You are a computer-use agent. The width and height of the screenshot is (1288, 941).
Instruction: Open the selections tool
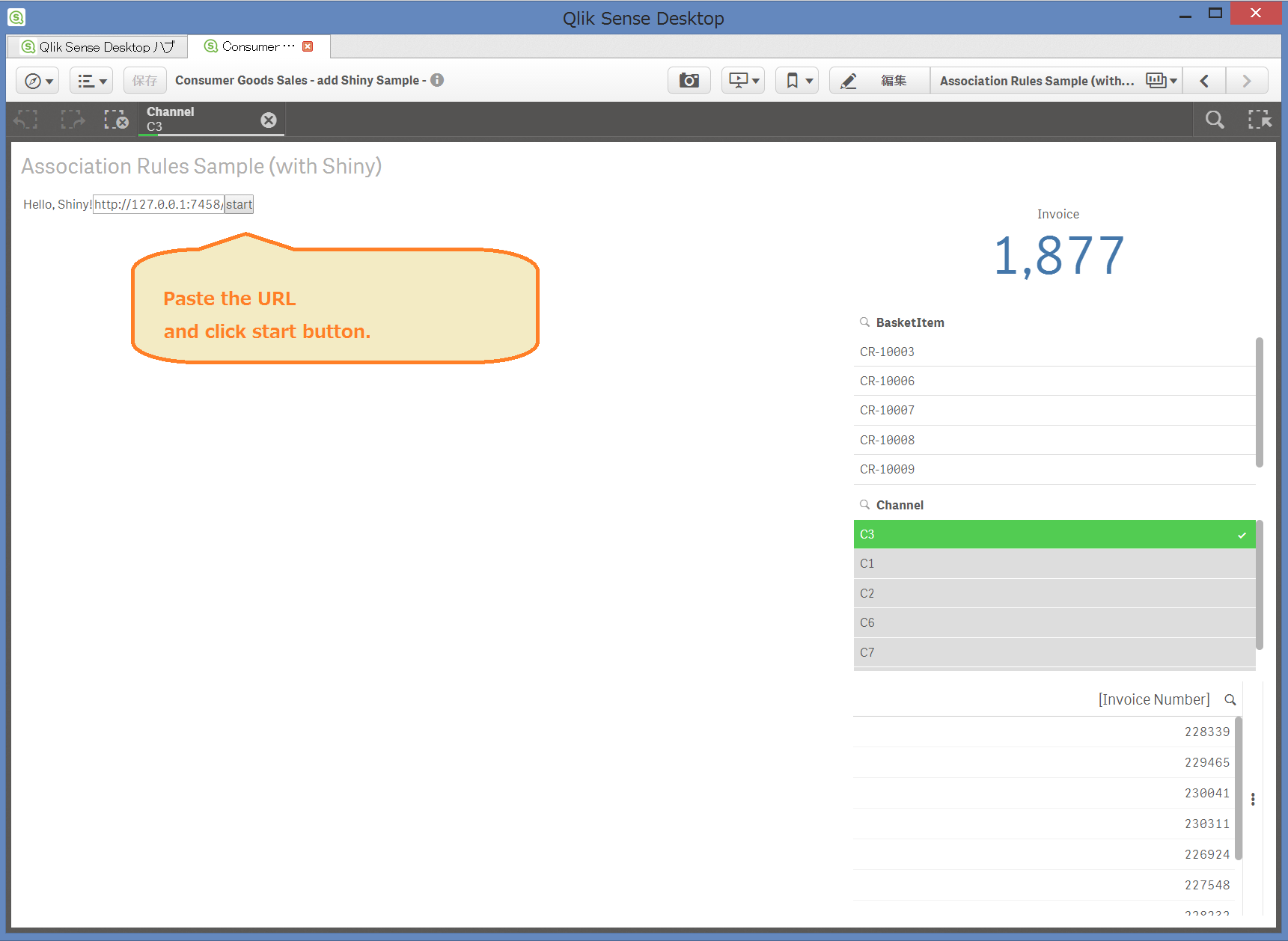1260,120
